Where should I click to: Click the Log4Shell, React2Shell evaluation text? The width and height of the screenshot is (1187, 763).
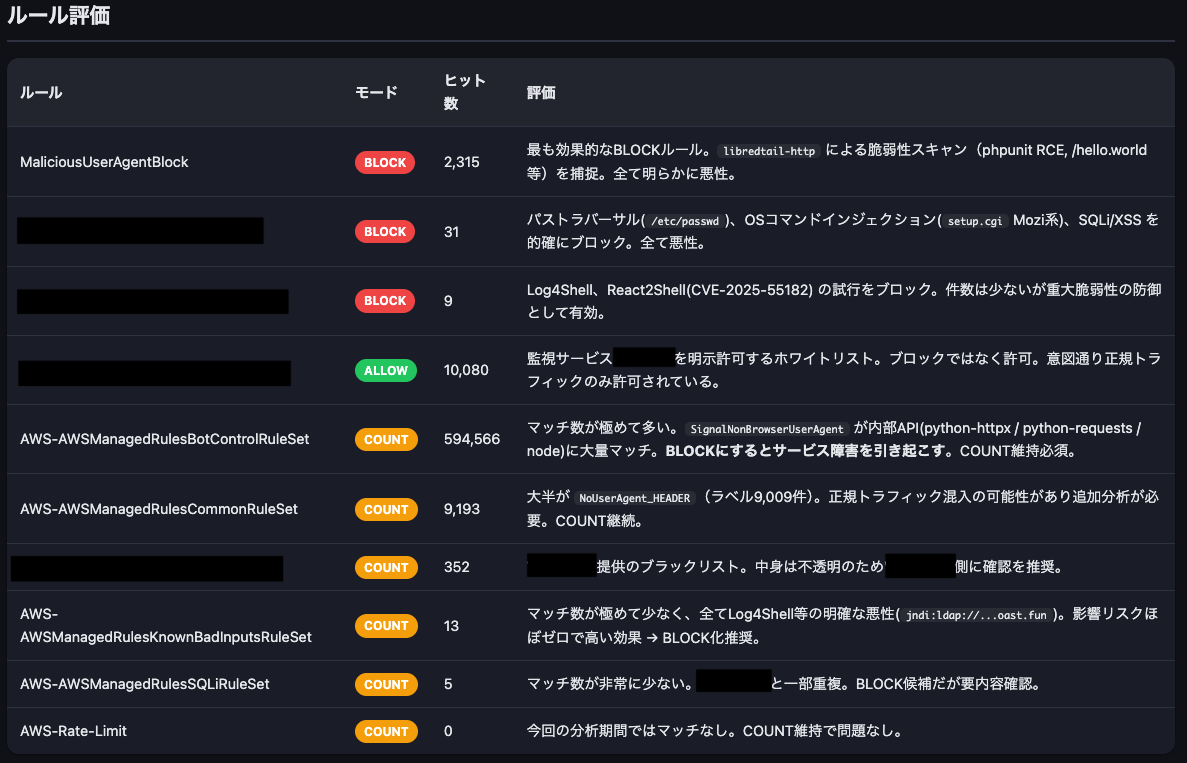[844, 301]
